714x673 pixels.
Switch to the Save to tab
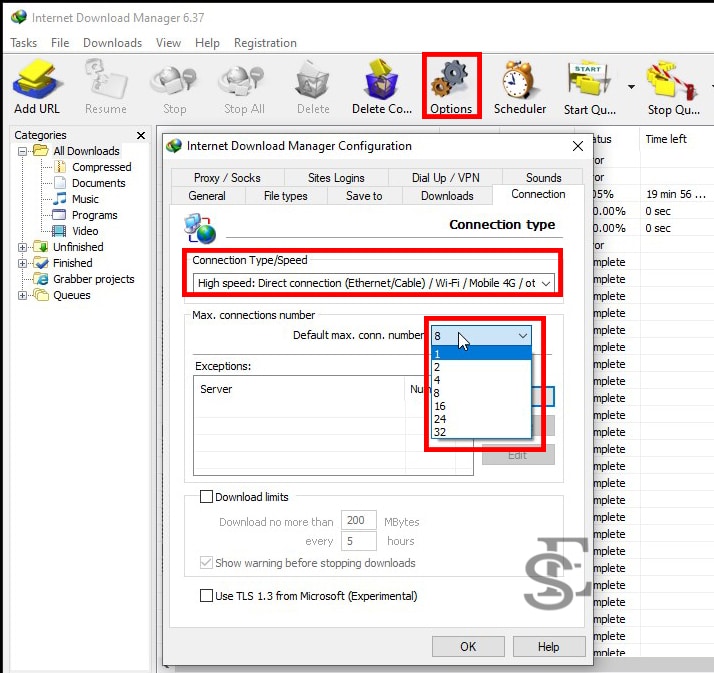[x=364, y=196]
